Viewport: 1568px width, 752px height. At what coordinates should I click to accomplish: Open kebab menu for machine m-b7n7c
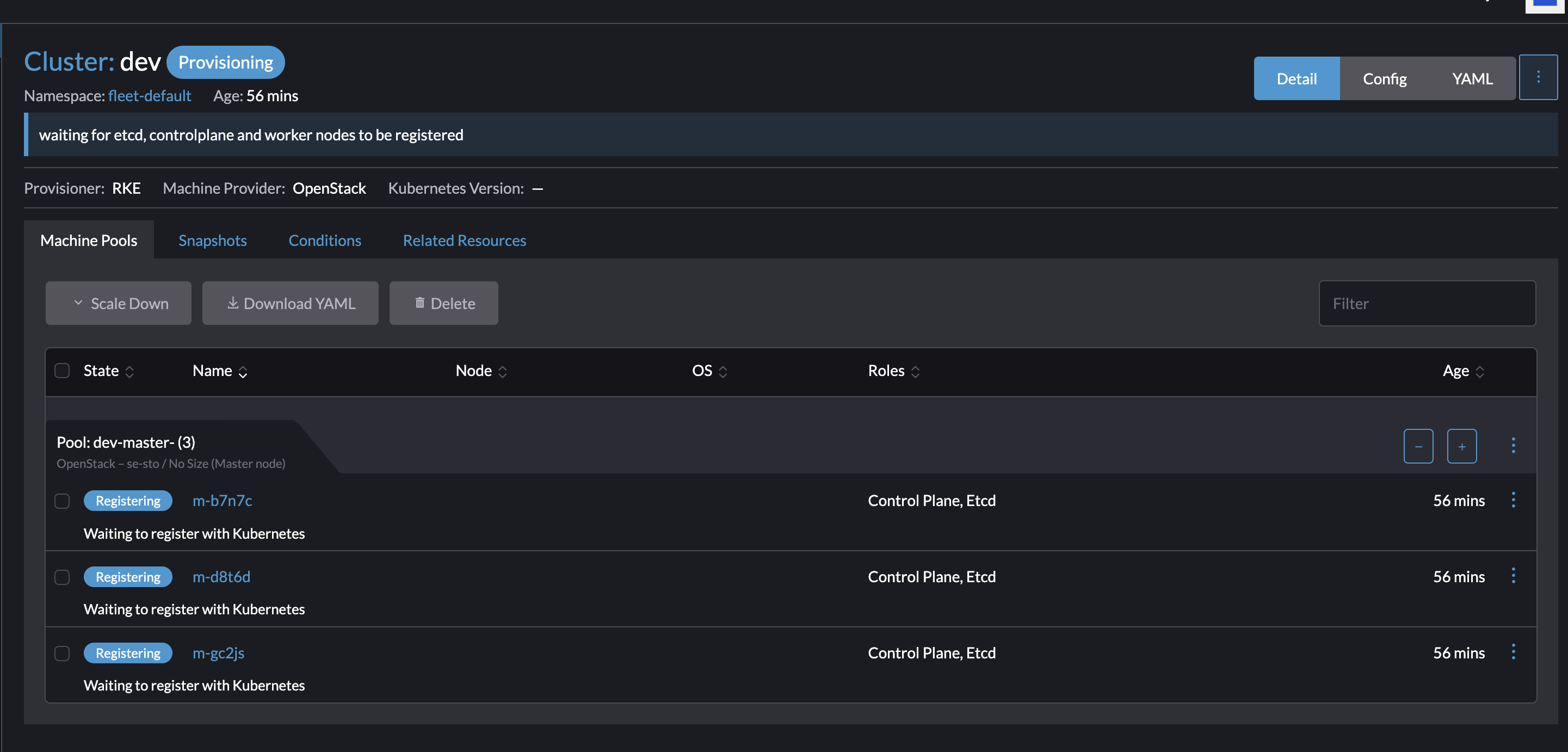pos(1514,500)
